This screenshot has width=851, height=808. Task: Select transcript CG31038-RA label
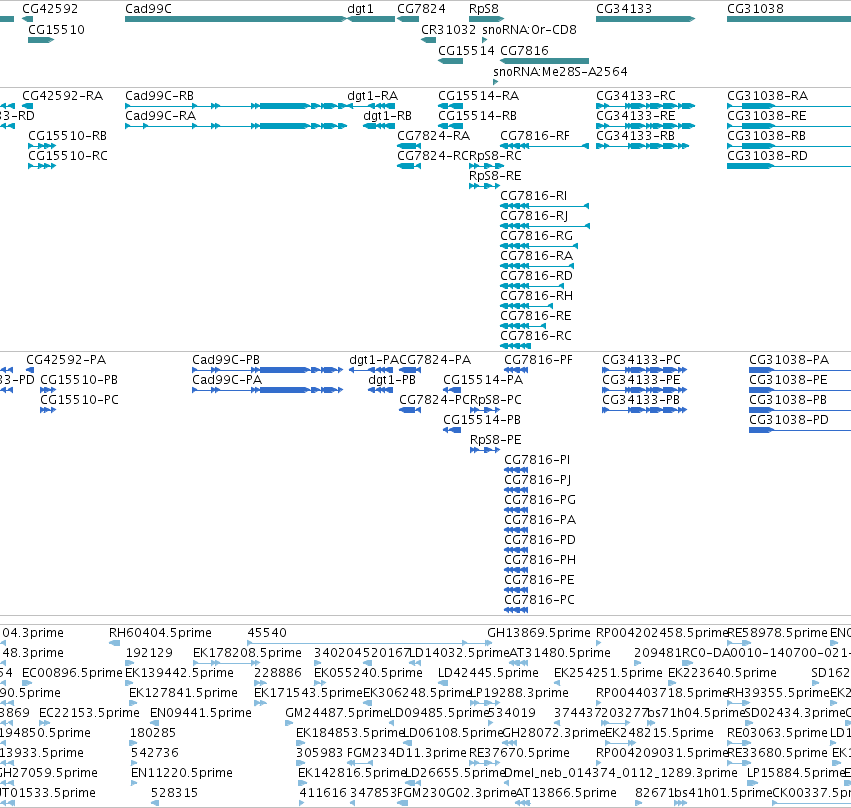[x=767, y=96]
